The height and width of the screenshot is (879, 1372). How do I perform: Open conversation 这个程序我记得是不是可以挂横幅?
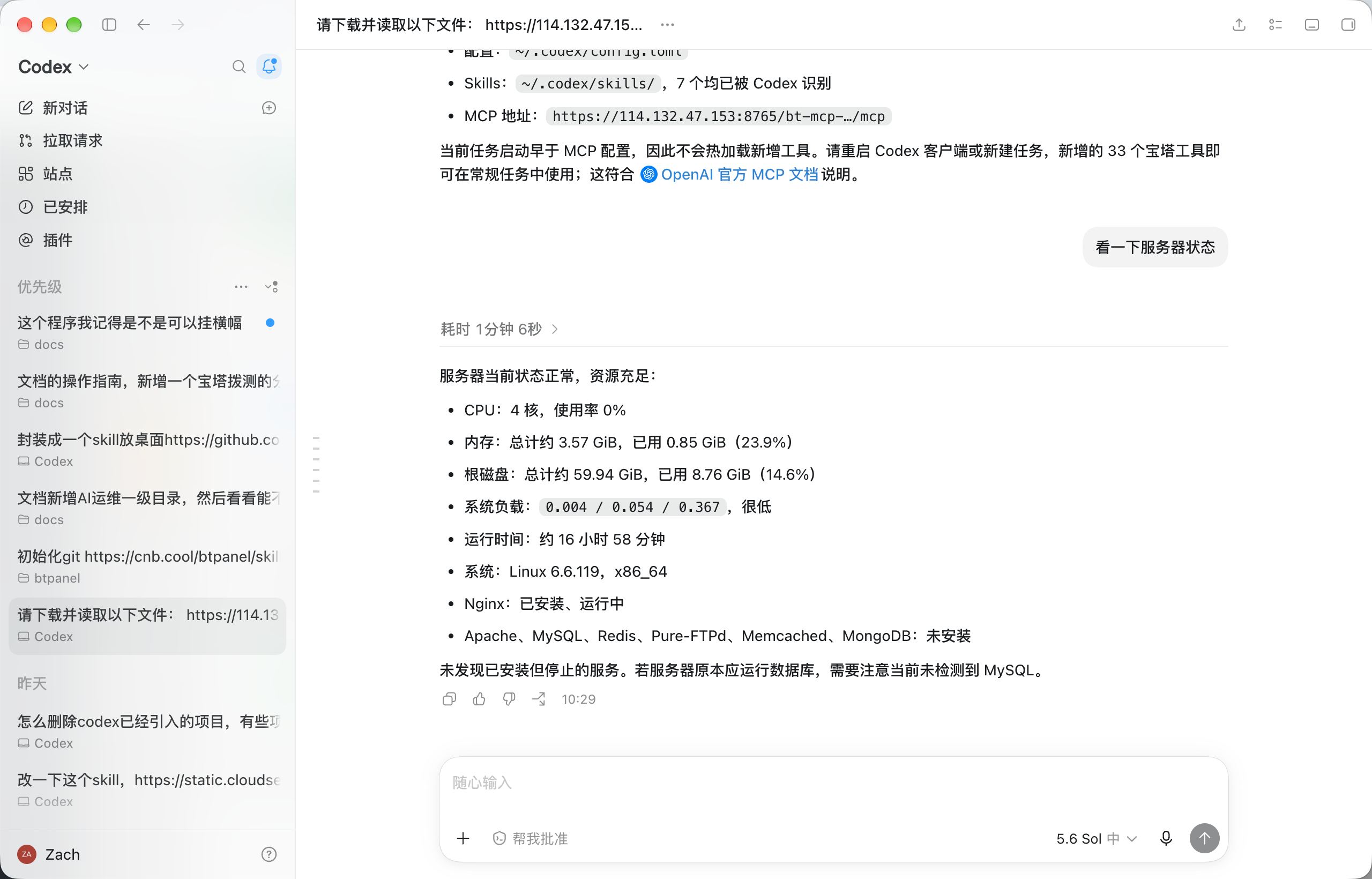click(147, 333)
